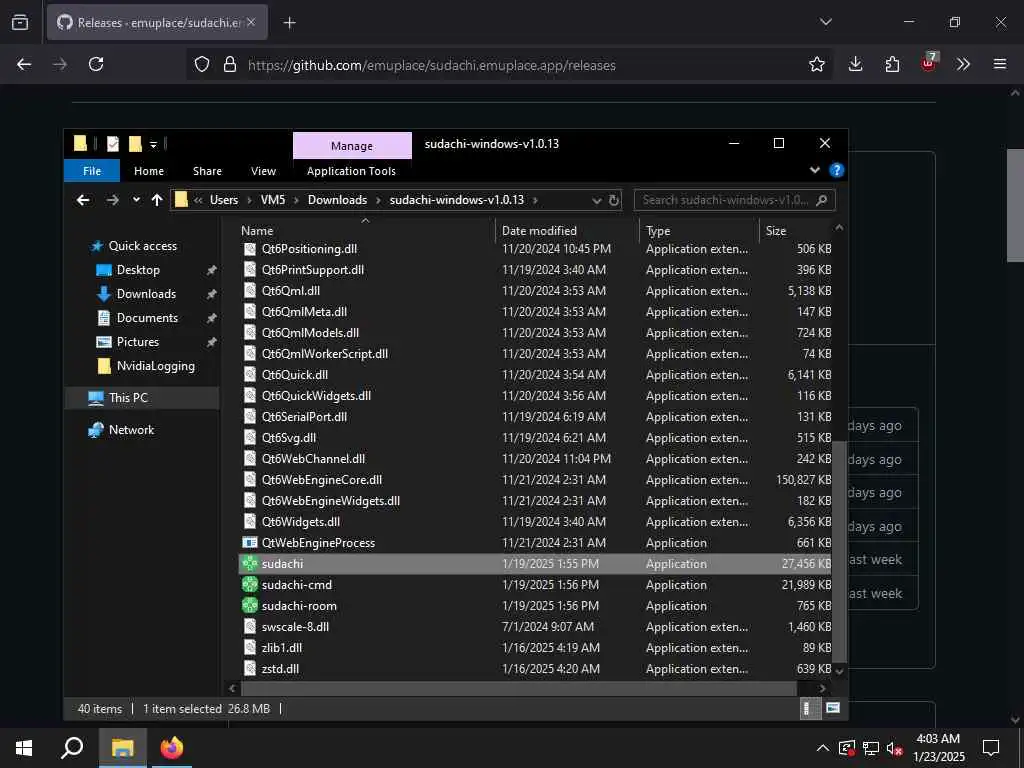The height and width of the screenshot is (768, 1024).
Task: Refresh the Explorer folder view
Action: 614,200
